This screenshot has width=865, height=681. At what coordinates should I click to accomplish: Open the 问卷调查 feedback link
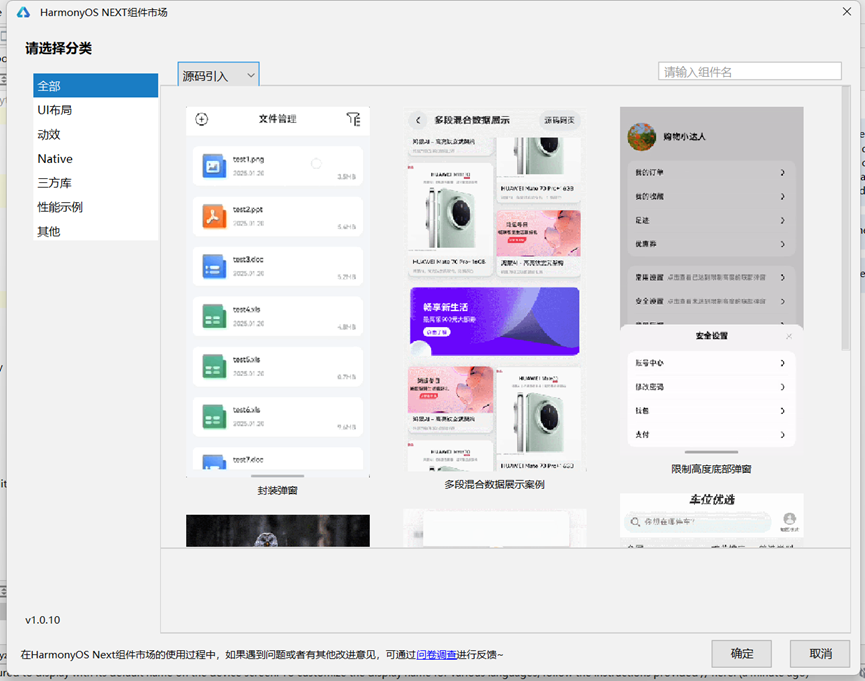point(436,655)
